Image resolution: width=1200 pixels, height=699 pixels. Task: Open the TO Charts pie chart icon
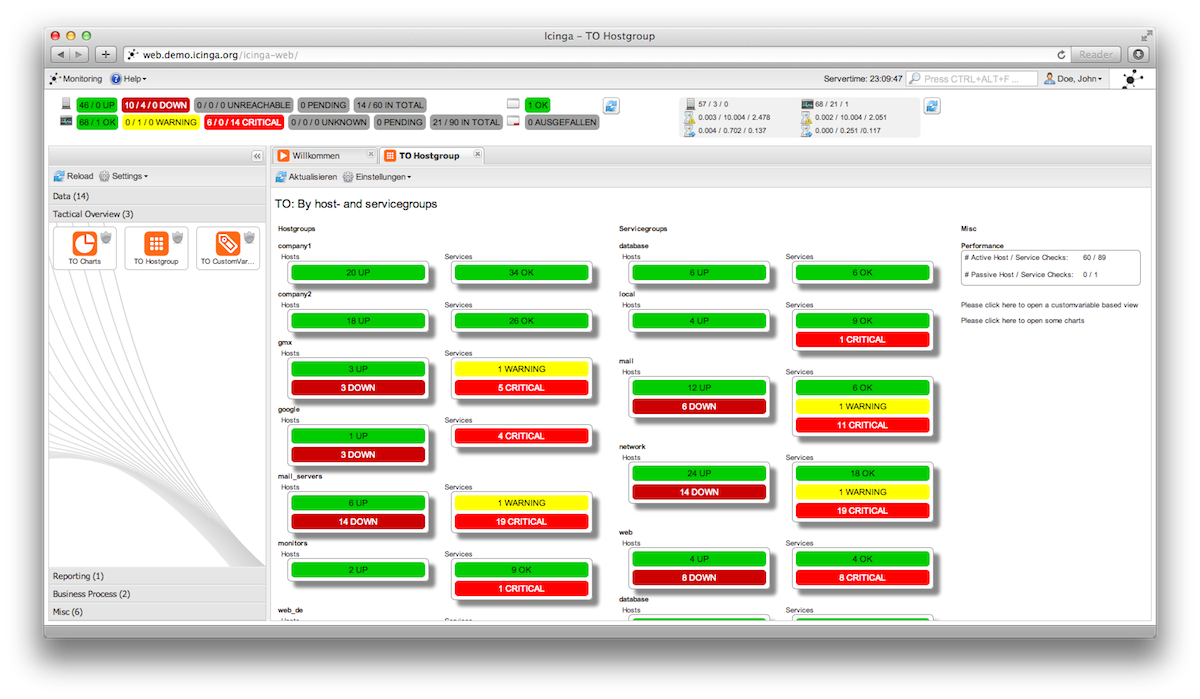click(x=85, y=243)
